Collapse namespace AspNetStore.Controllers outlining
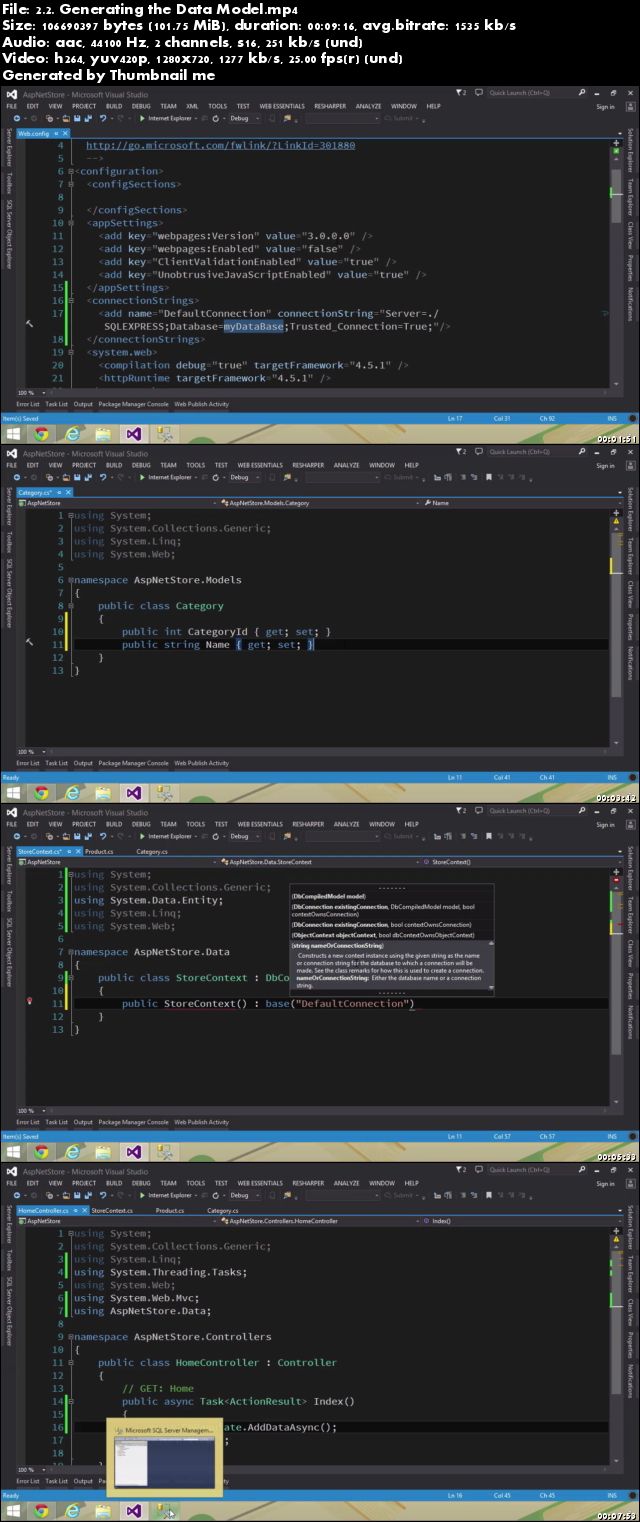640x1522 pixels. point(72,1337)
